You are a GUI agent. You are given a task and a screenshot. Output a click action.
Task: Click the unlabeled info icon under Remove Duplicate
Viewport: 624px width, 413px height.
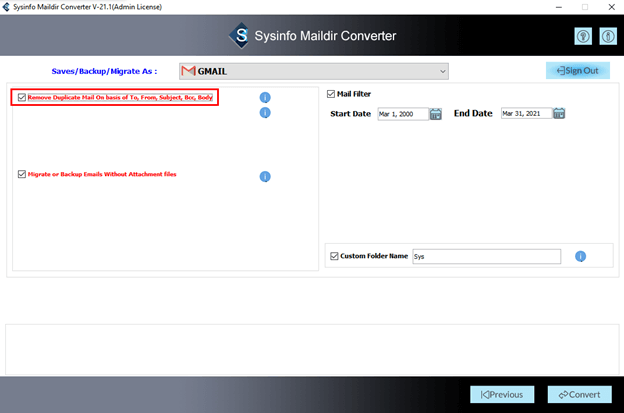[265, 113]
